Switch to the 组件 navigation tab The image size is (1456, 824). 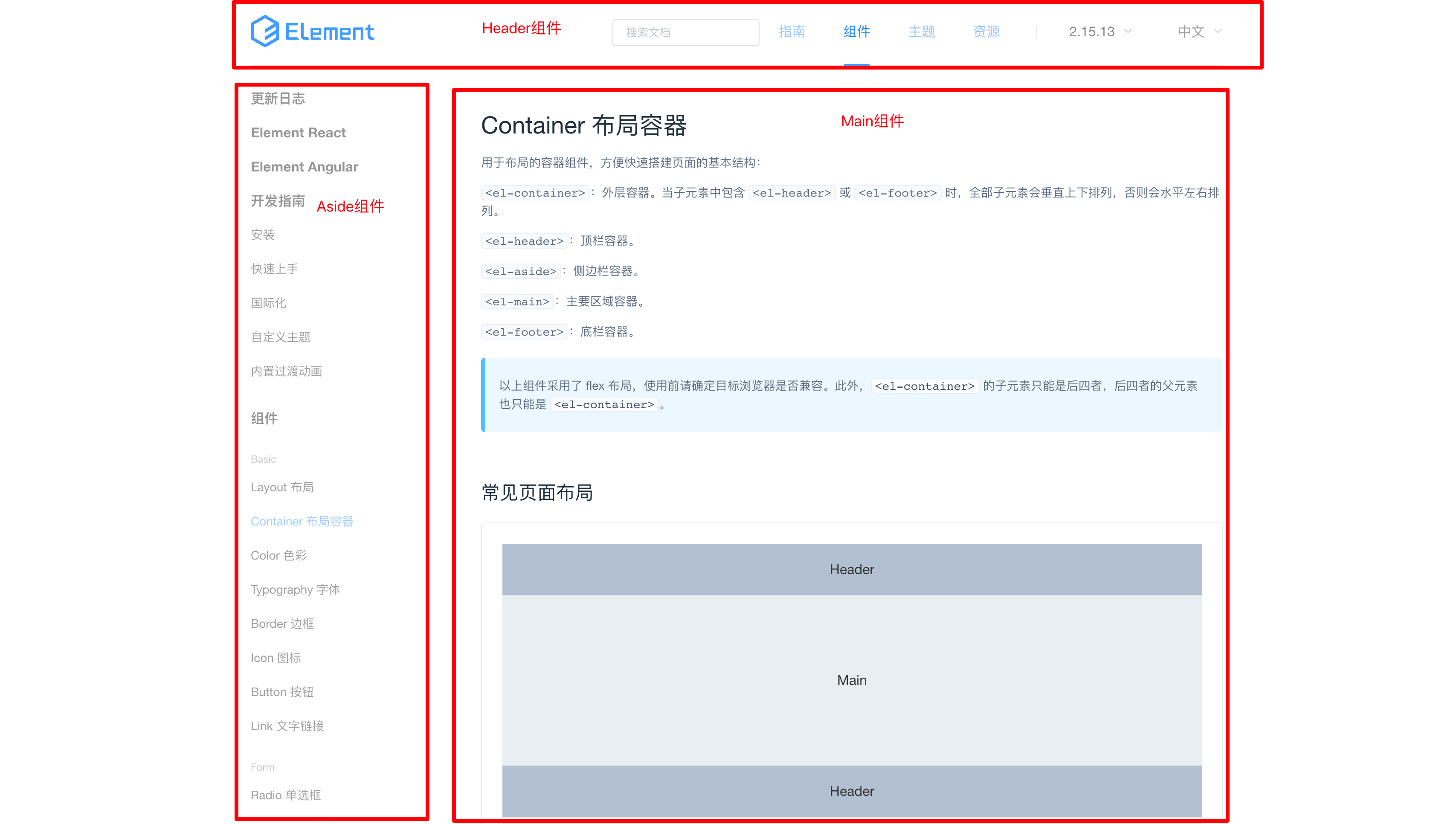pyautogui.click(x=856, y=32)
